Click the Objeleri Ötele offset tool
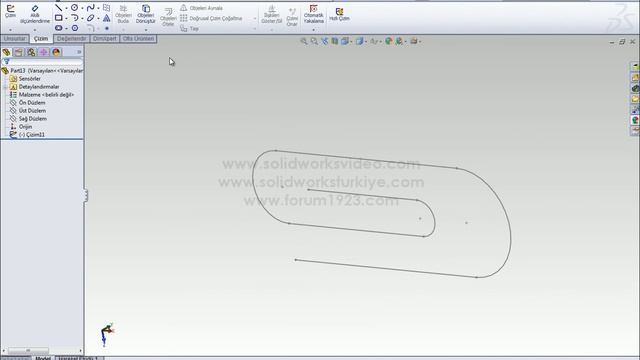This screenshot has width=640, height=360. [168, 17]
